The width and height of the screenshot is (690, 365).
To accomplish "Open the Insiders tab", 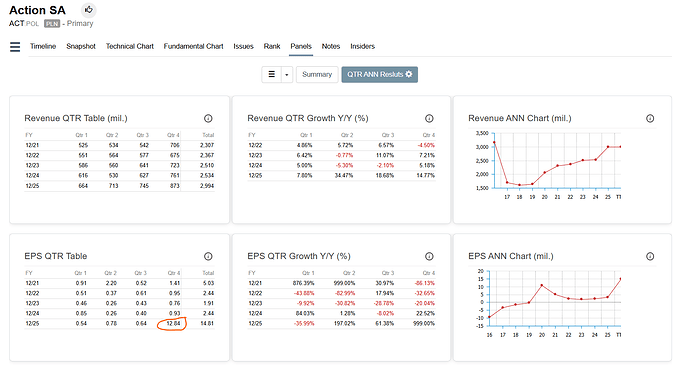I will coord(363,46).
